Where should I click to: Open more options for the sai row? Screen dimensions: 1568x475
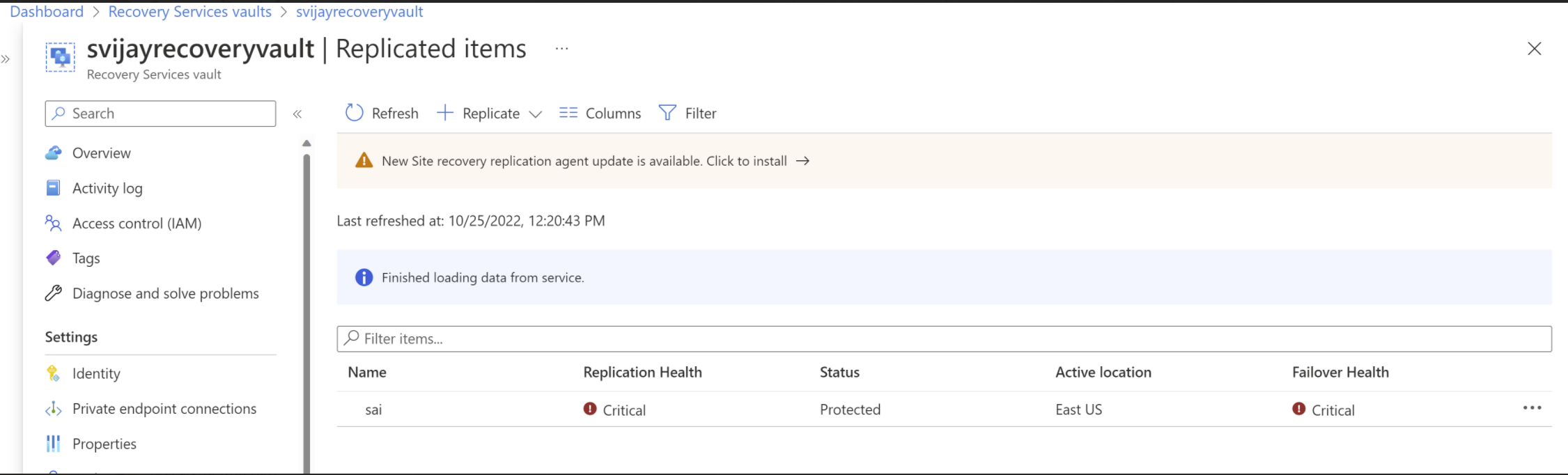click(1532, 408)
